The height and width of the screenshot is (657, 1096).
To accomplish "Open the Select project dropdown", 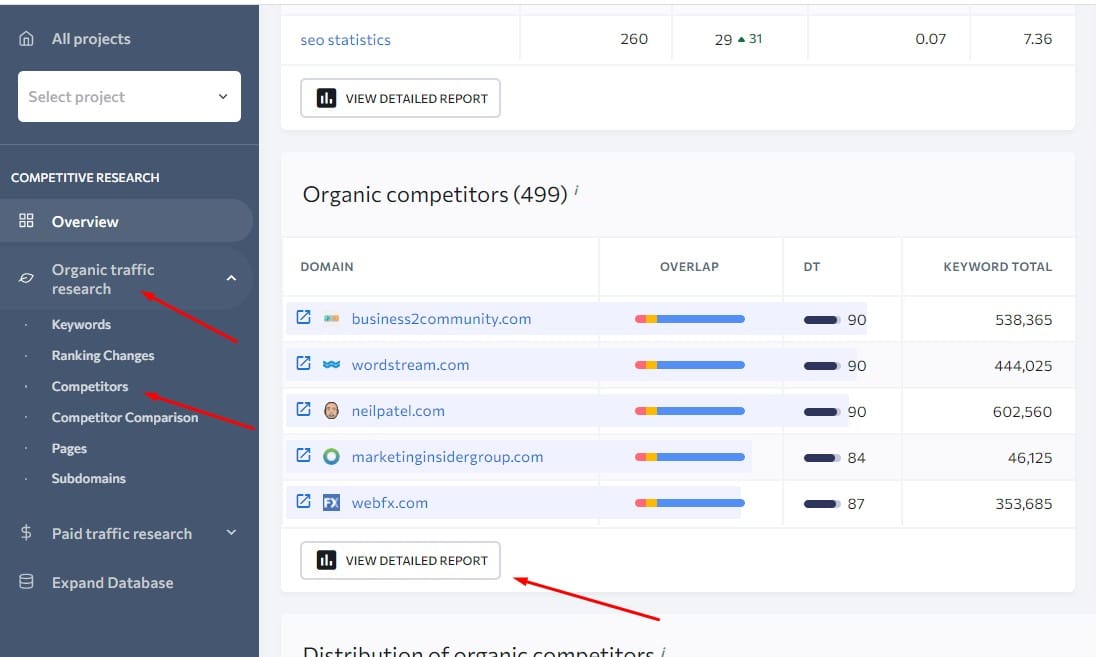I will [129, 96].
